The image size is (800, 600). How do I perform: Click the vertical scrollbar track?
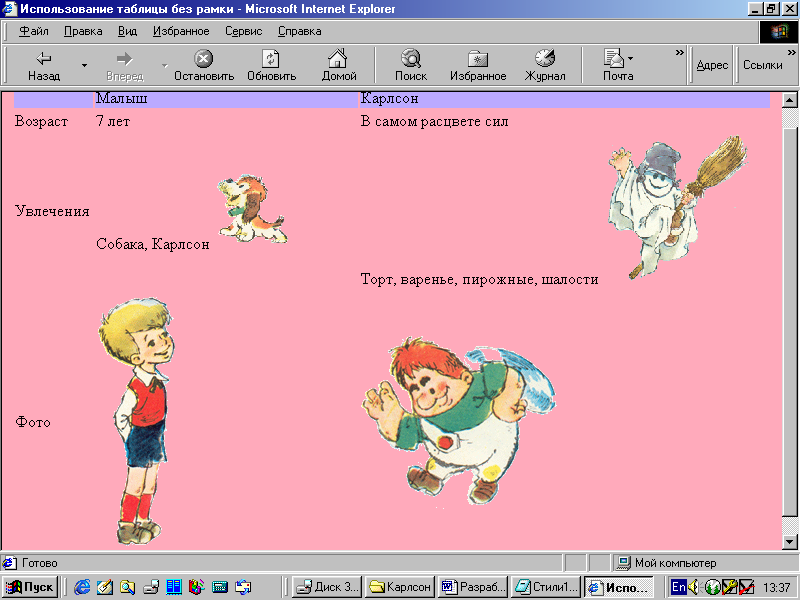[789, 321]
